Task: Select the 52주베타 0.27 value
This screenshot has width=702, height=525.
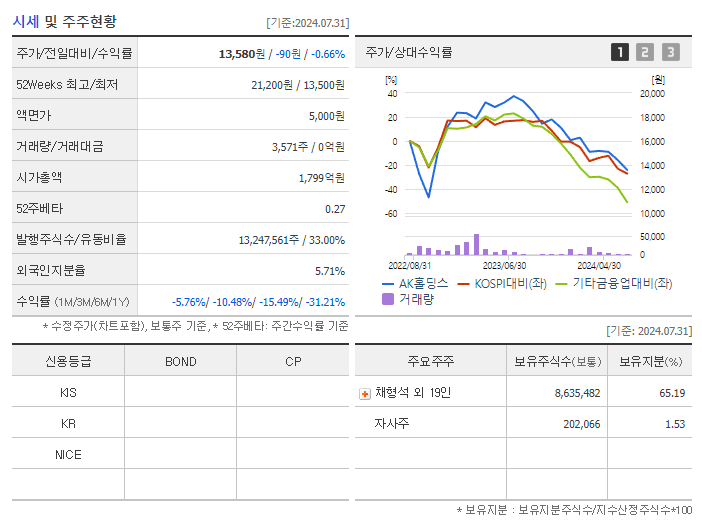Action: (335, 209)
